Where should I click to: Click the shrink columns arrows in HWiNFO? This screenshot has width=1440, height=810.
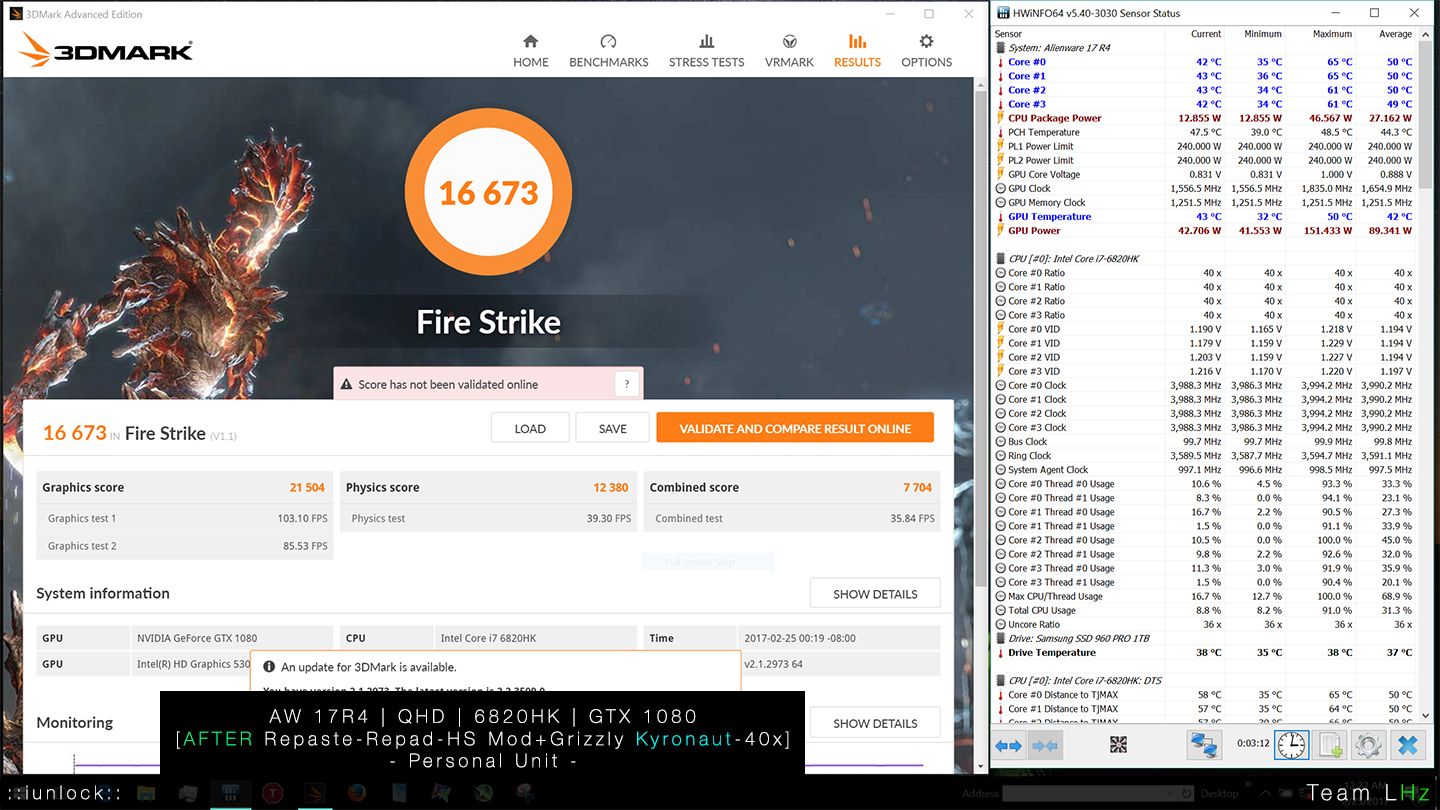[x=1045, y=745]
